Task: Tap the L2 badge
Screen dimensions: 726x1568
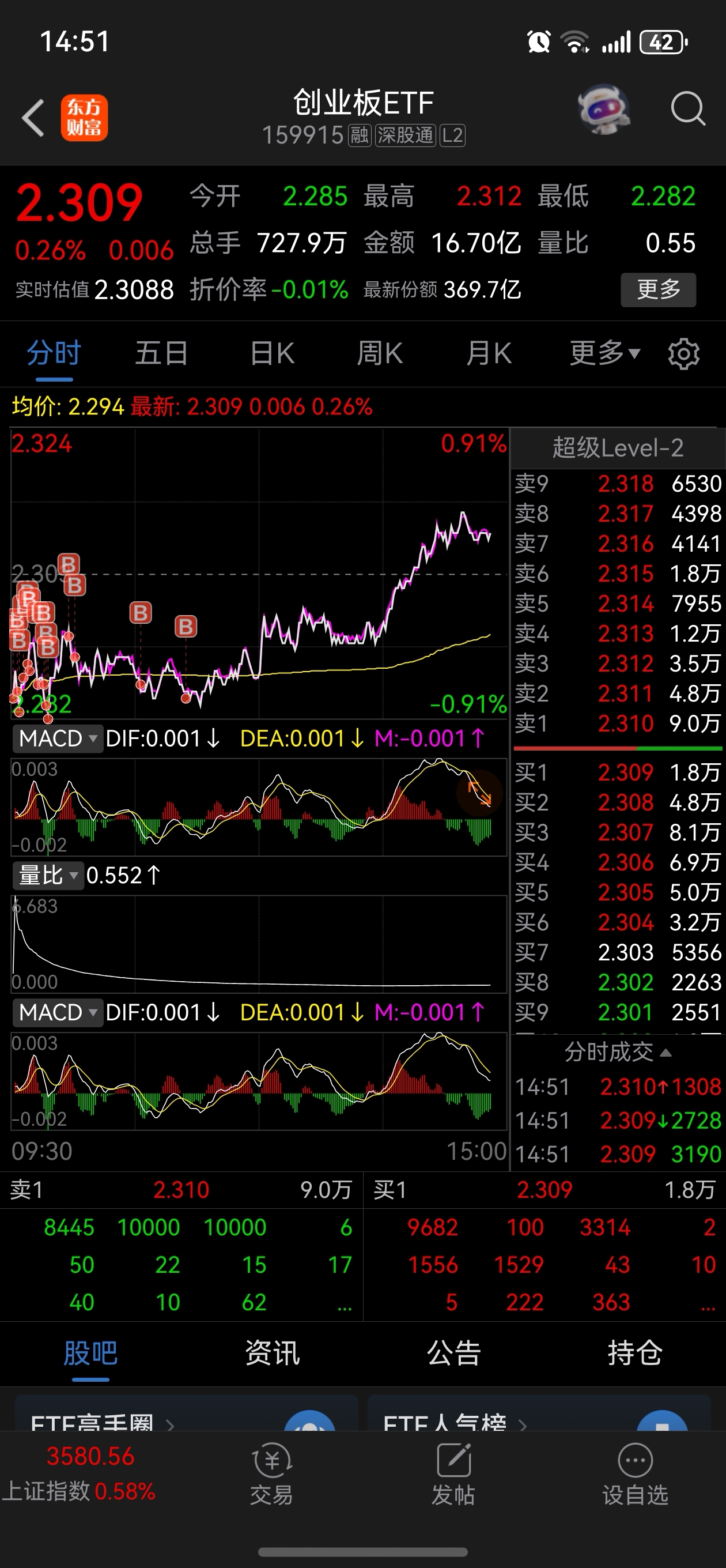Action: pos(452,135)
